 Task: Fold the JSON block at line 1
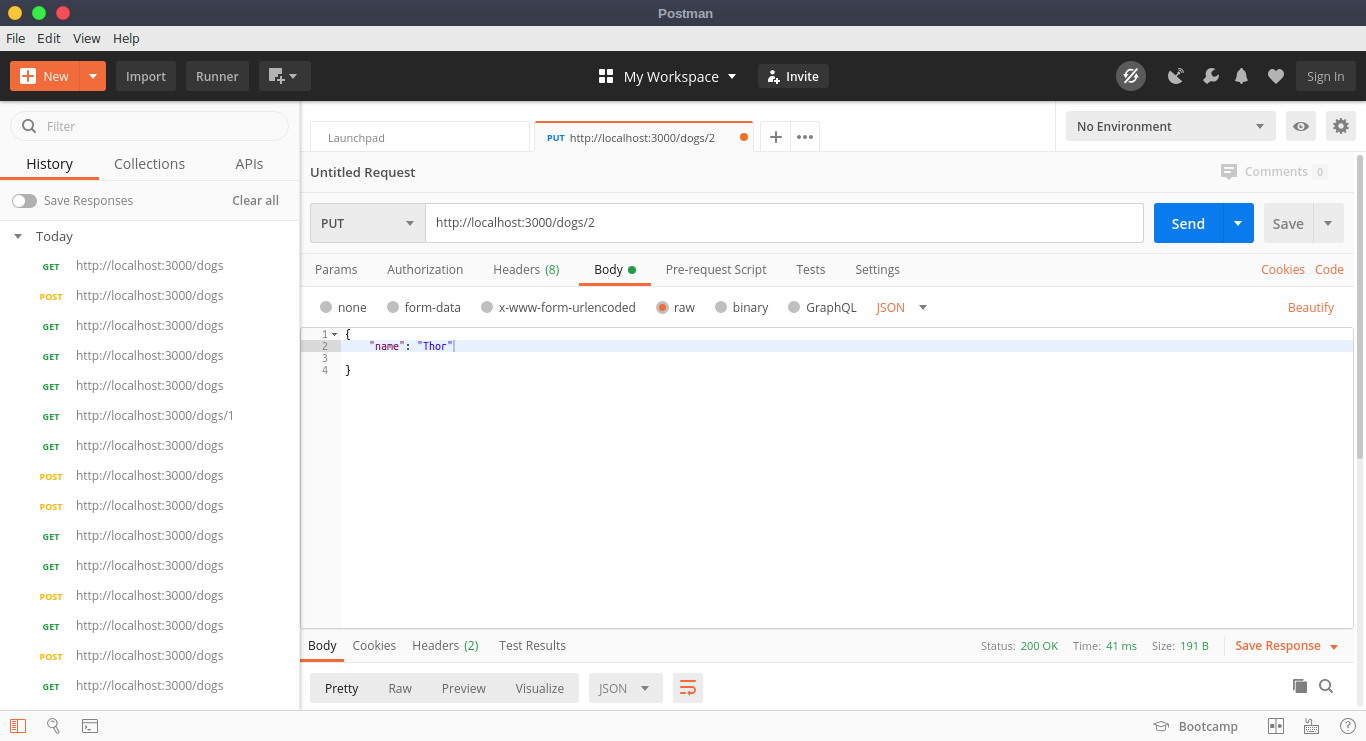coord(334,334)
